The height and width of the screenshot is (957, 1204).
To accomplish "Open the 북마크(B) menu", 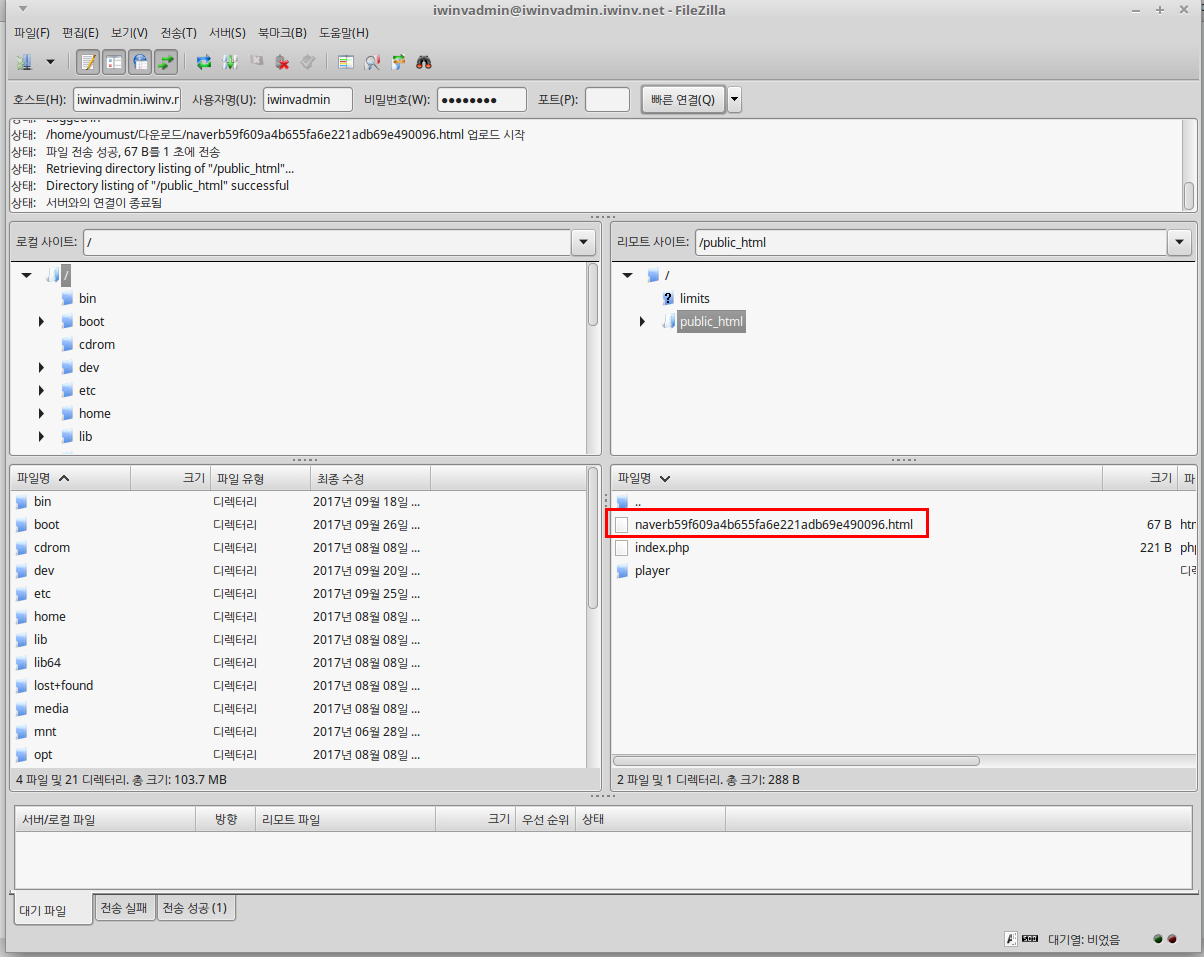I will click(282, 33).
